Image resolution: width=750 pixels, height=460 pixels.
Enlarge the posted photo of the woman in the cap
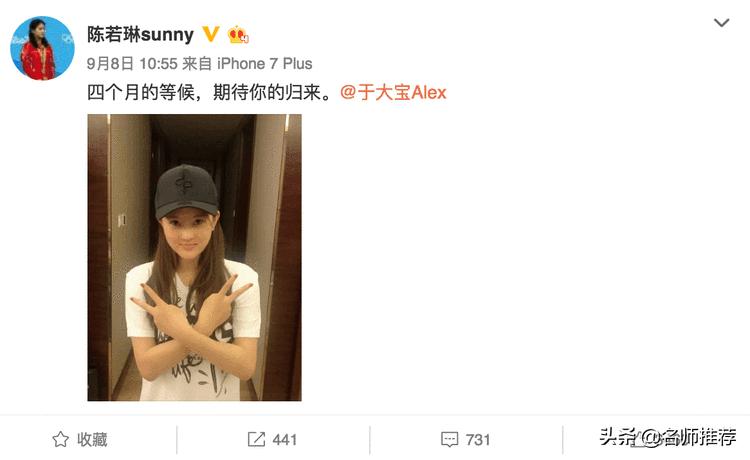coord(194,257)
